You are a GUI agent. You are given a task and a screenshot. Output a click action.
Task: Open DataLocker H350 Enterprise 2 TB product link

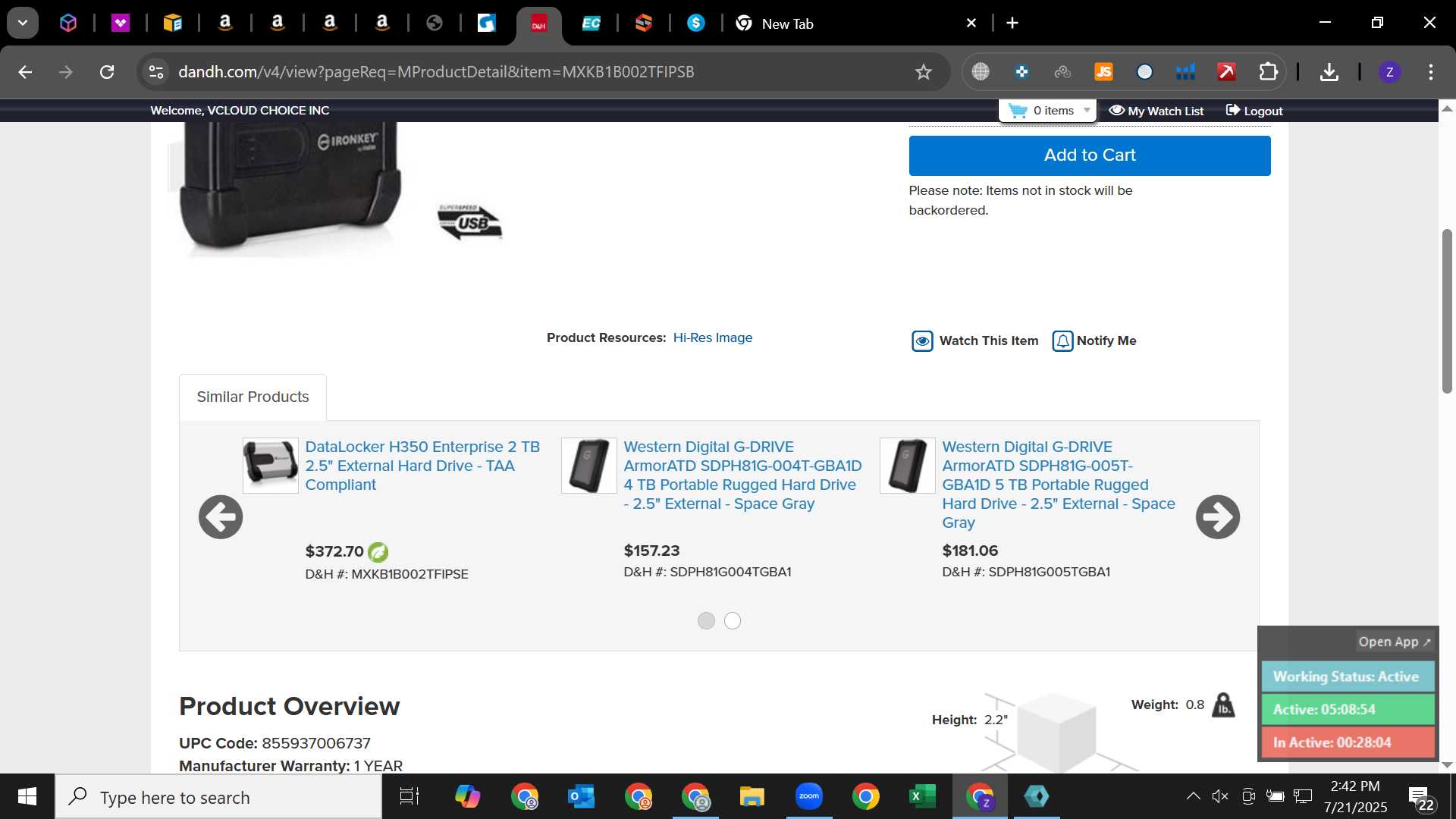[422, 466]
